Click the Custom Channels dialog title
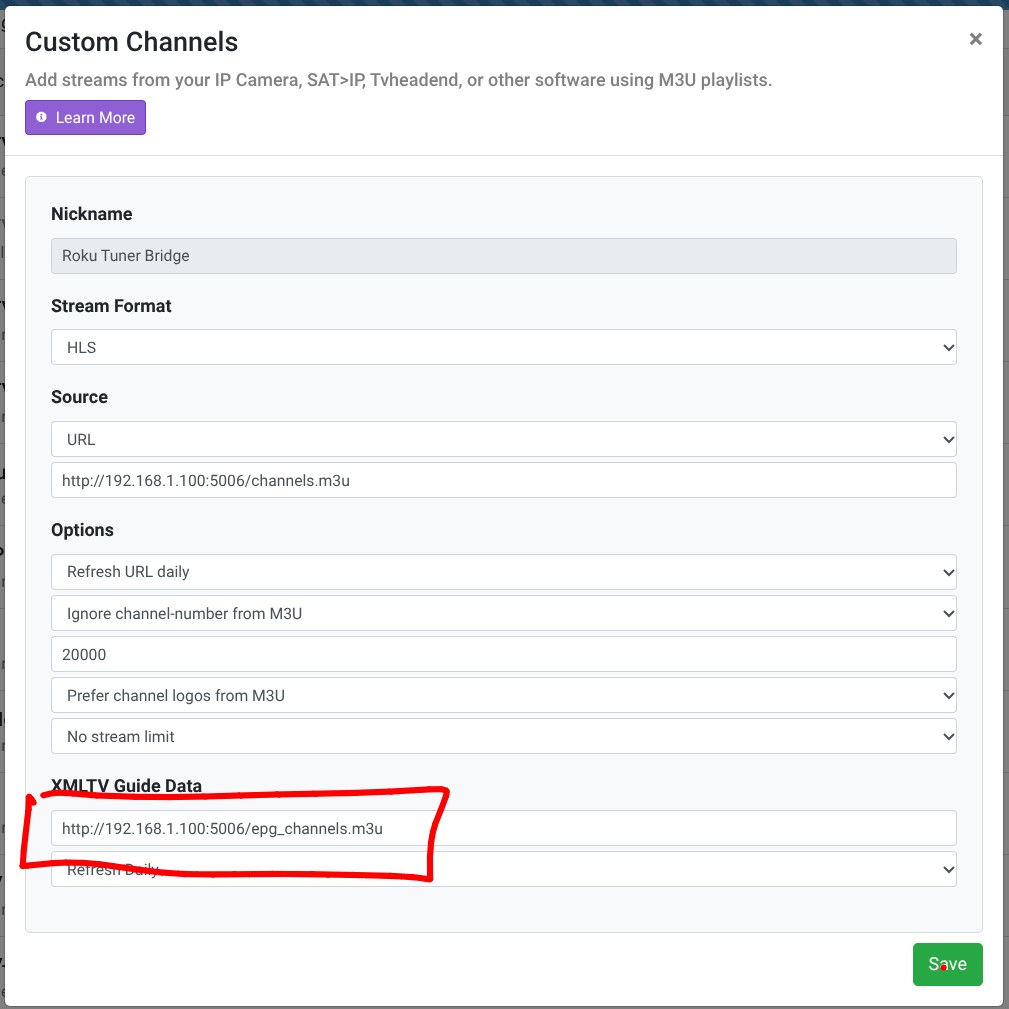 point(131,42)
